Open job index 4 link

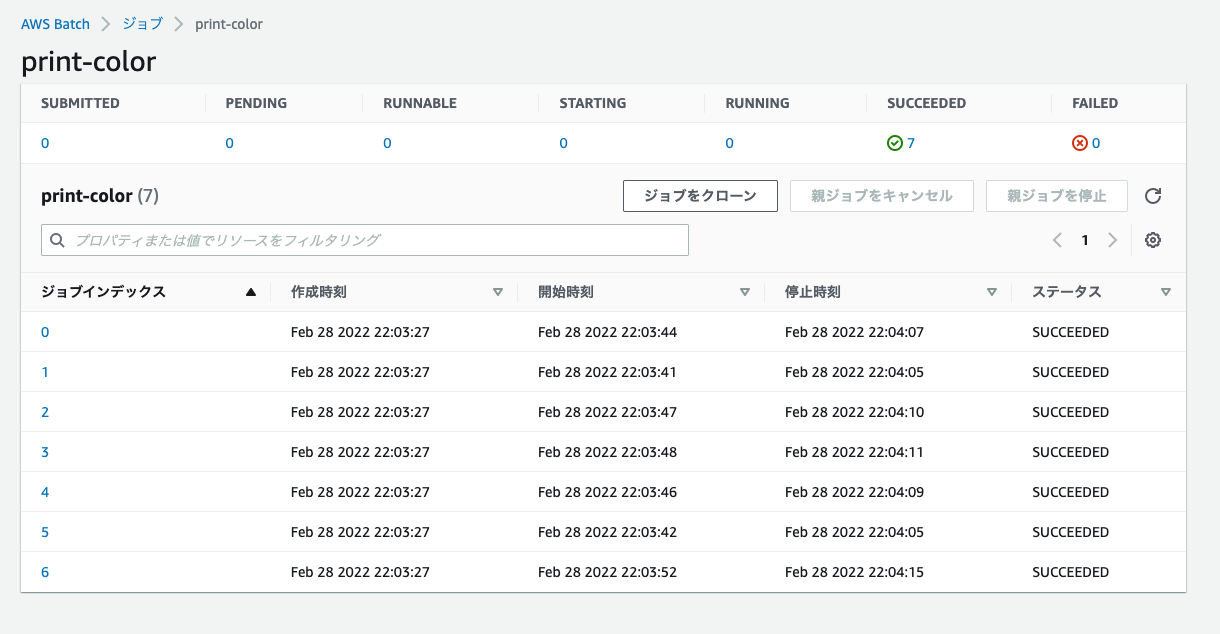coord(45,492)
